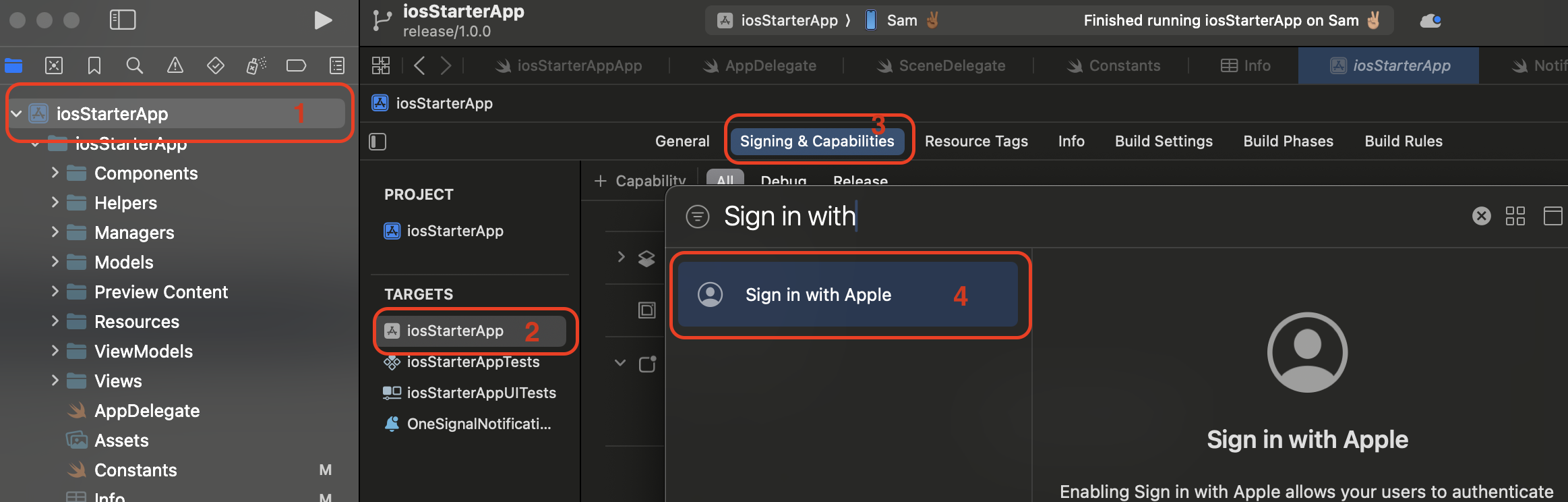Open the Test navigator diamond icon
This screenshot has width=1568, height=502.
(216, 65)
